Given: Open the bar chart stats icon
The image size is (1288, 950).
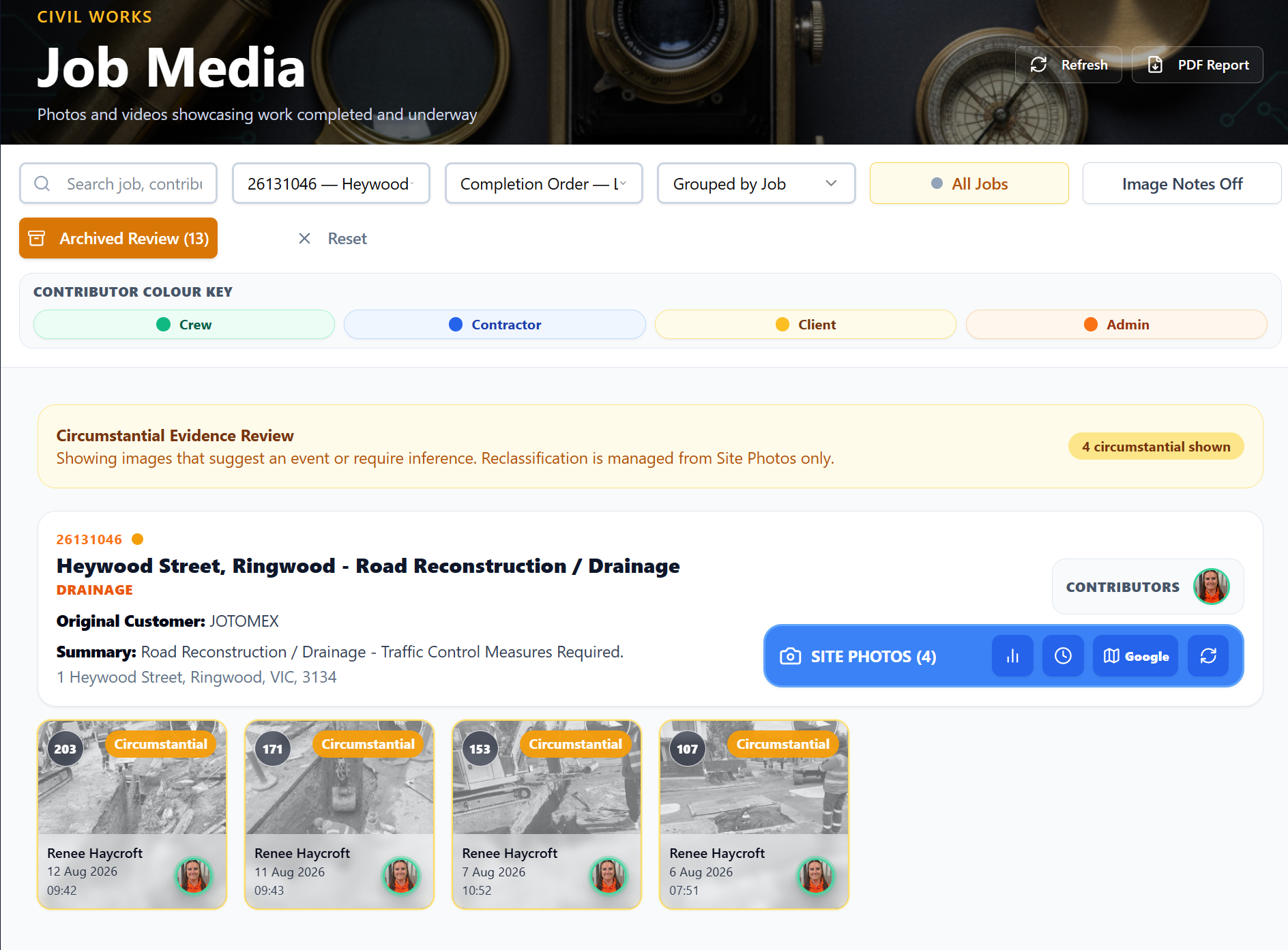Looking at the screenshot, I should point(1012,656).
